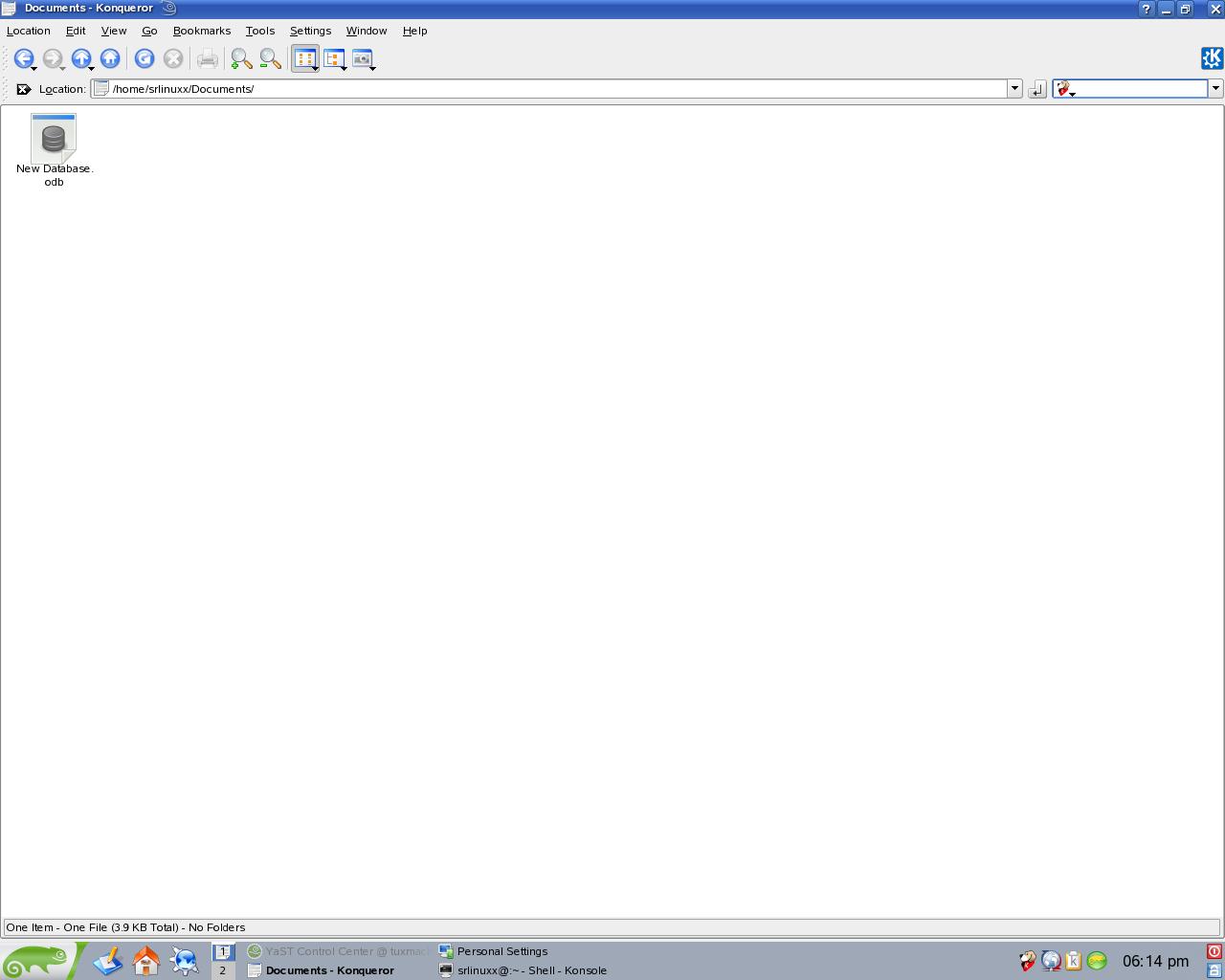Click the Show Desktop panel icon
Screen dimensions: 1225x980
pos(108,960)
